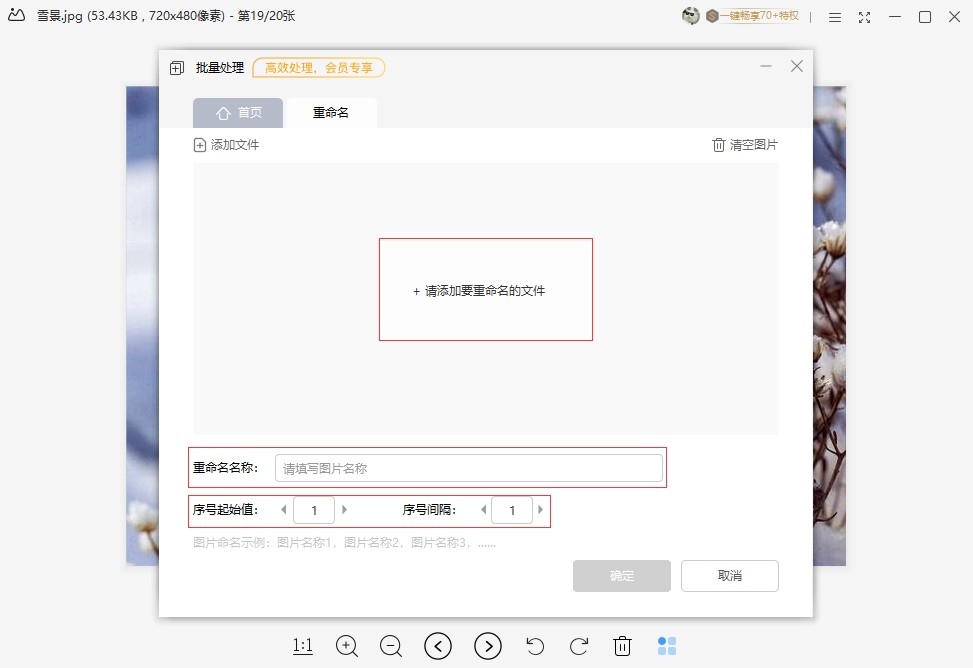This screenshot has height=668, width=973.
Task: Click the 添加文件 add-file icon
Action: coord(199,144)
